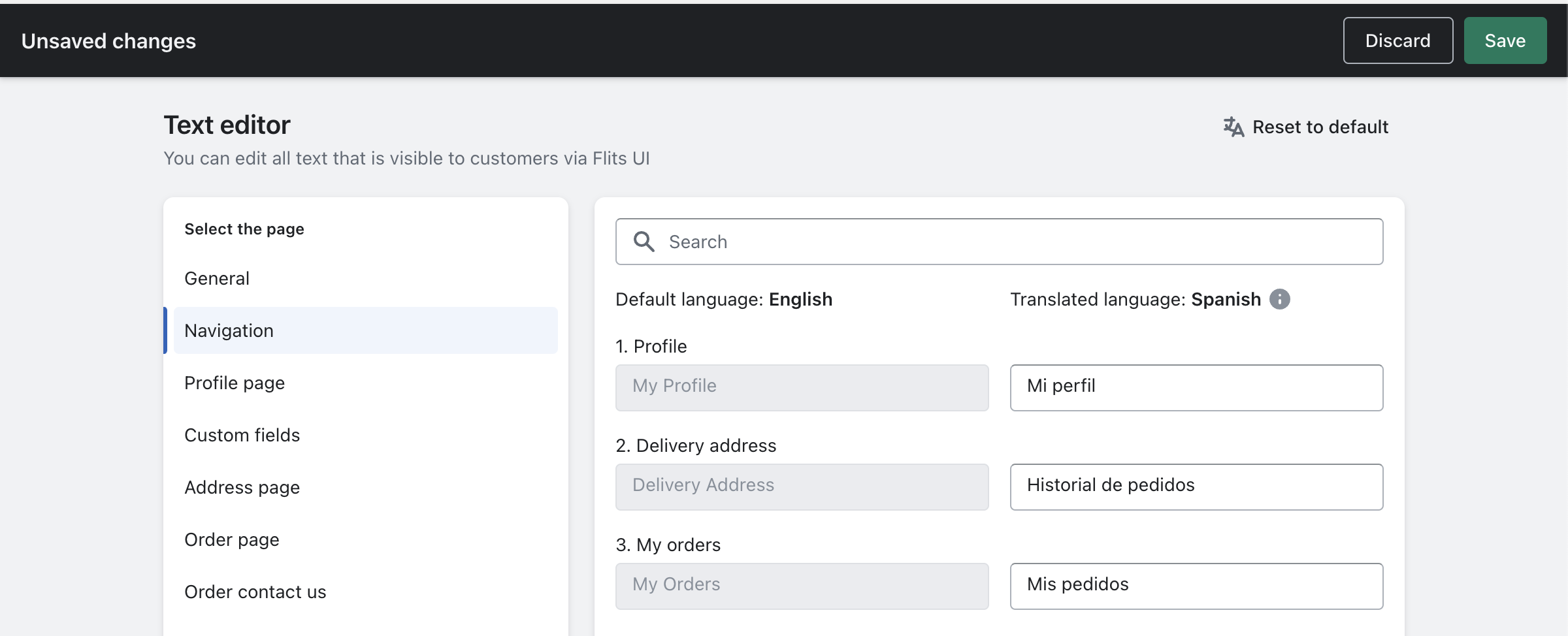
Task: Open the Profile page section
Action: pos(235,383)
